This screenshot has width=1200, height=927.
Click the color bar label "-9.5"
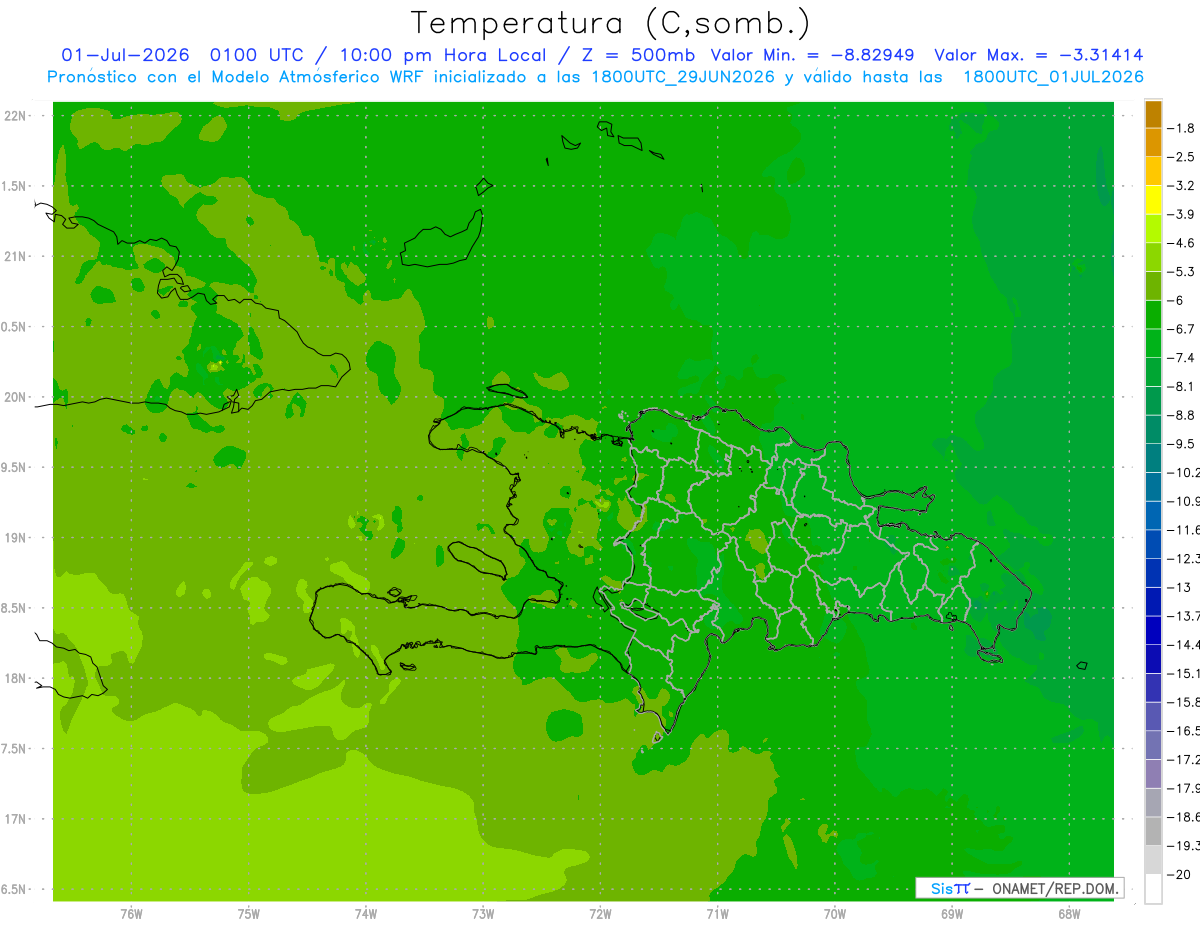pyautogui.click(x=1181, y=444)
